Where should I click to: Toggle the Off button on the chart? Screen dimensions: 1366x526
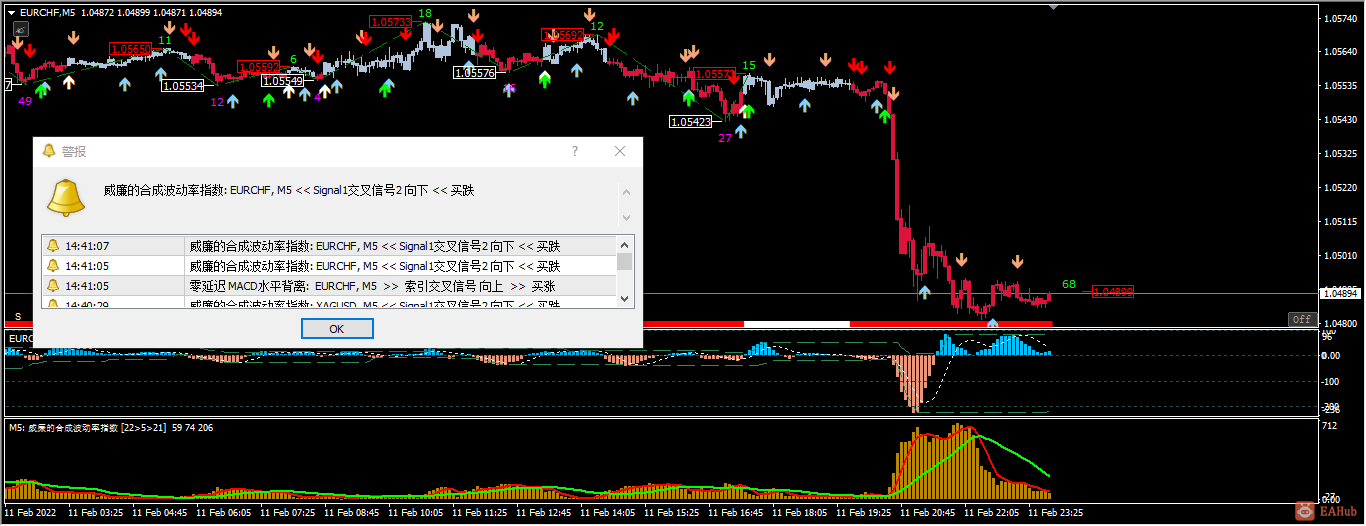coord(1301,319)
